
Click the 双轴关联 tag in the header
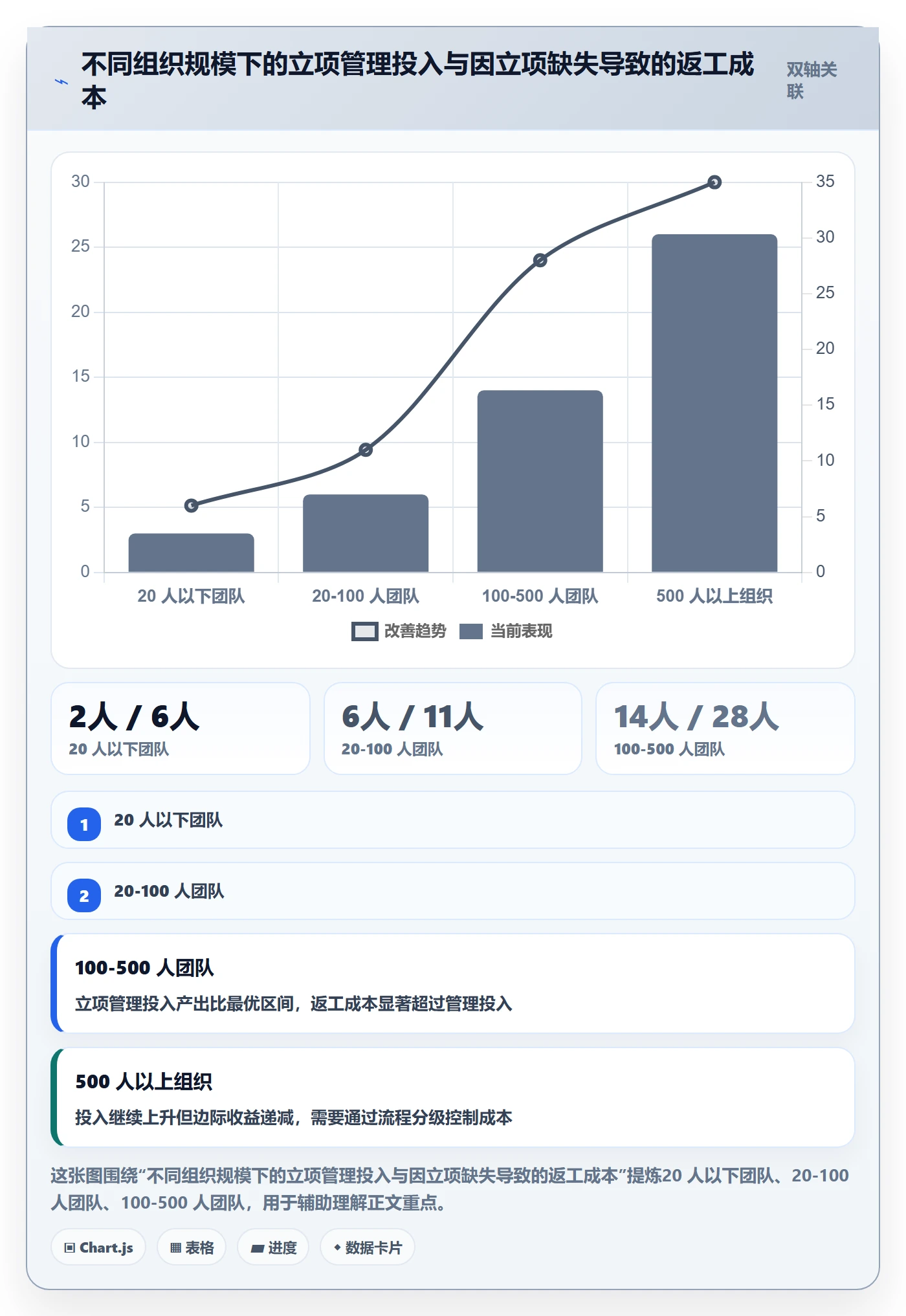click(x=812, y=80)
